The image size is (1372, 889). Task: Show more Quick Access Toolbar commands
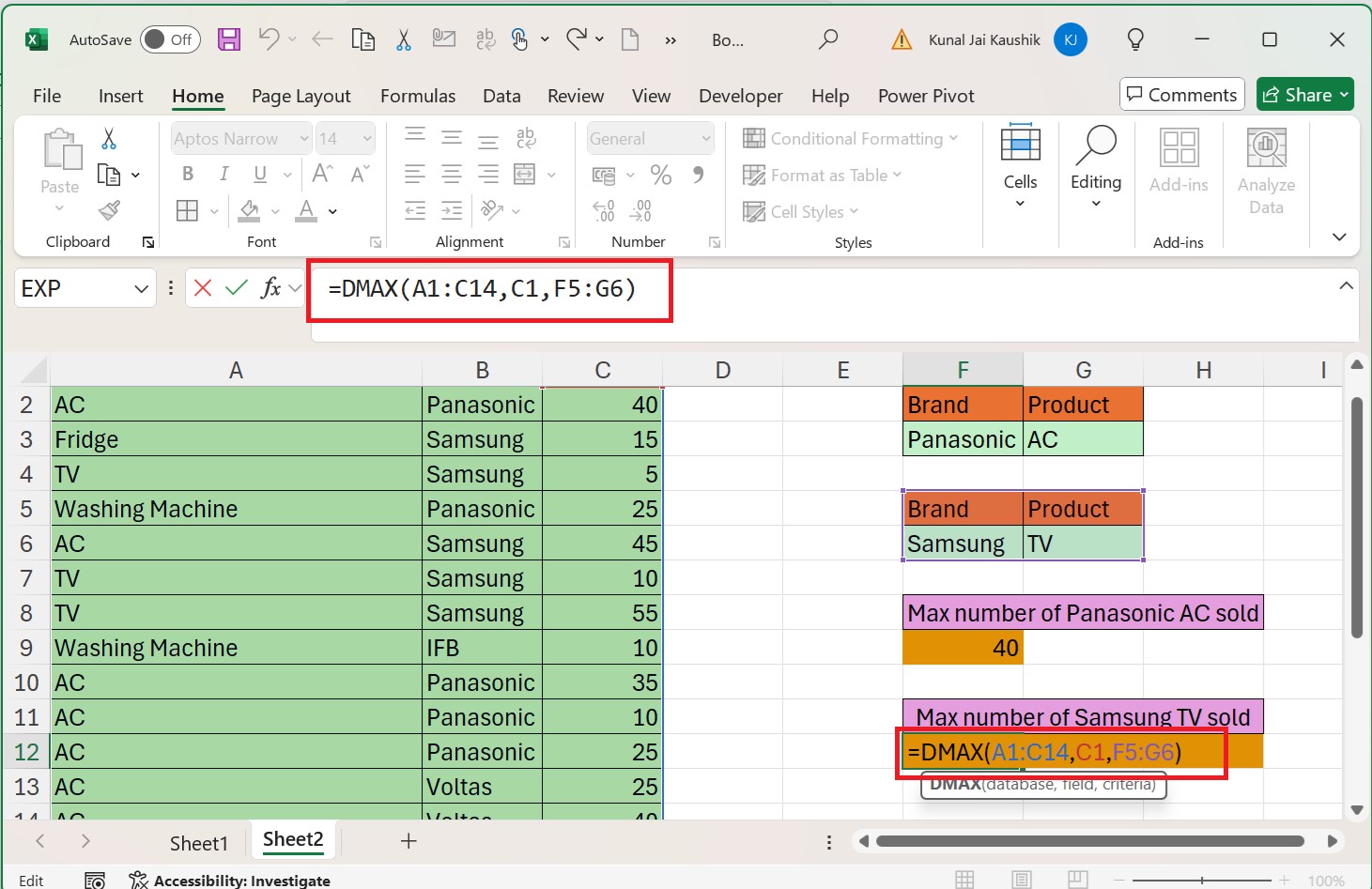click(671, 40)
